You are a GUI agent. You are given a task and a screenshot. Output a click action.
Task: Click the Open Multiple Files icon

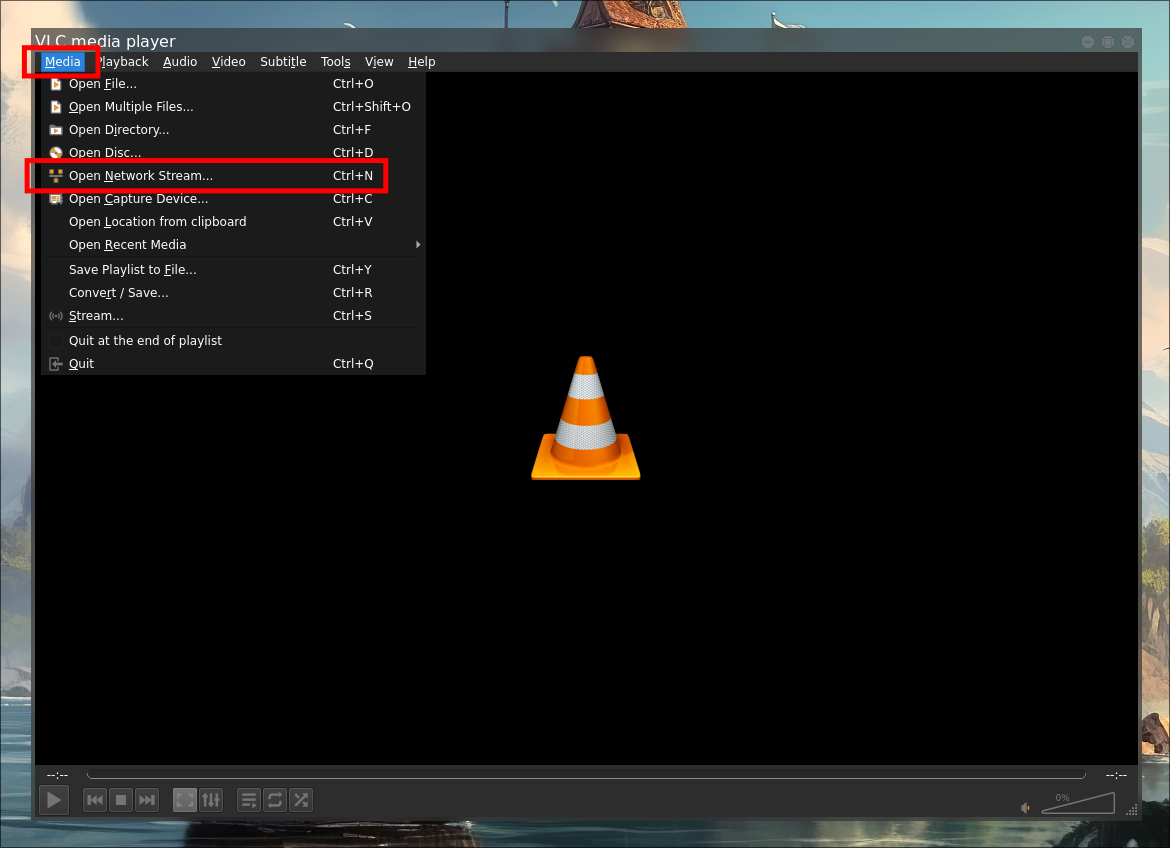[55, 107]
